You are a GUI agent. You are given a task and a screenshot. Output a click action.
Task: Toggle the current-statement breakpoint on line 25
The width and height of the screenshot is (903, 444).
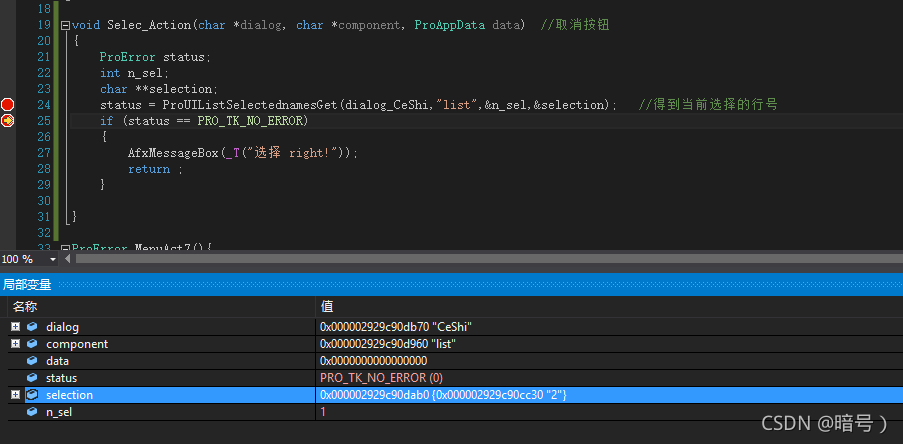tap(8, 120)
